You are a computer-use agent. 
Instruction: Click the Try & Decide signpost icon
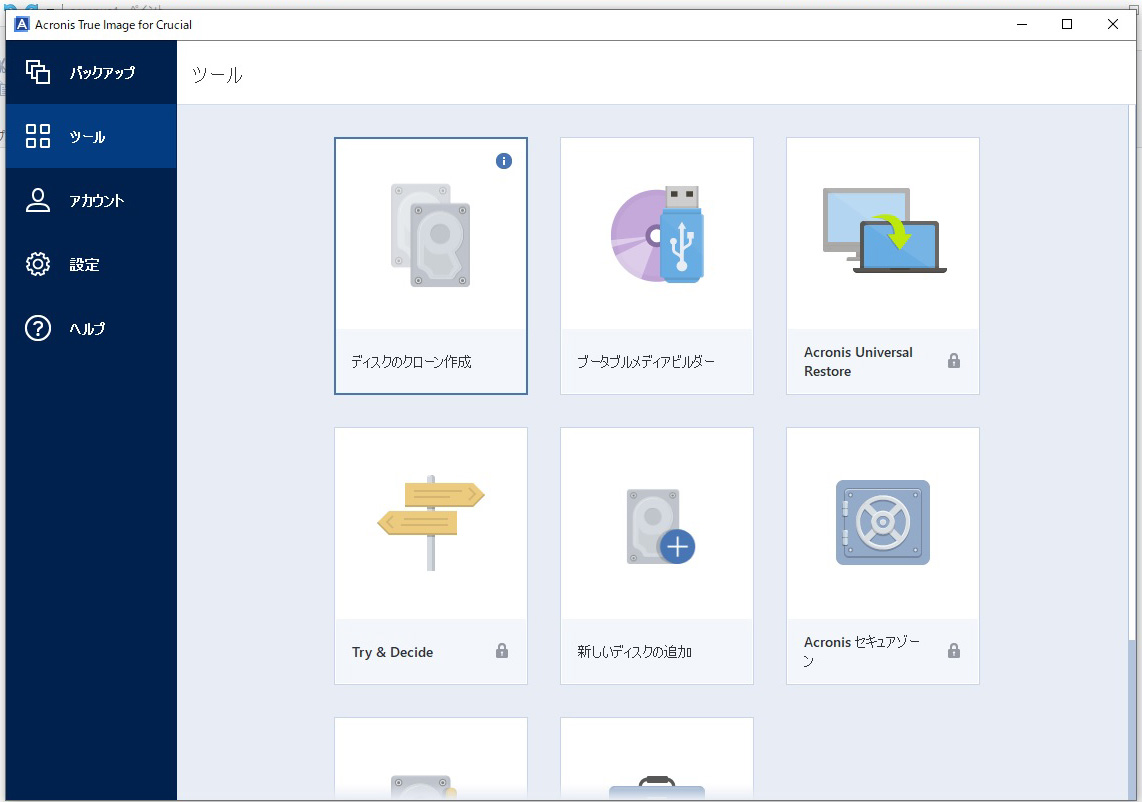[x=430, y=523]
